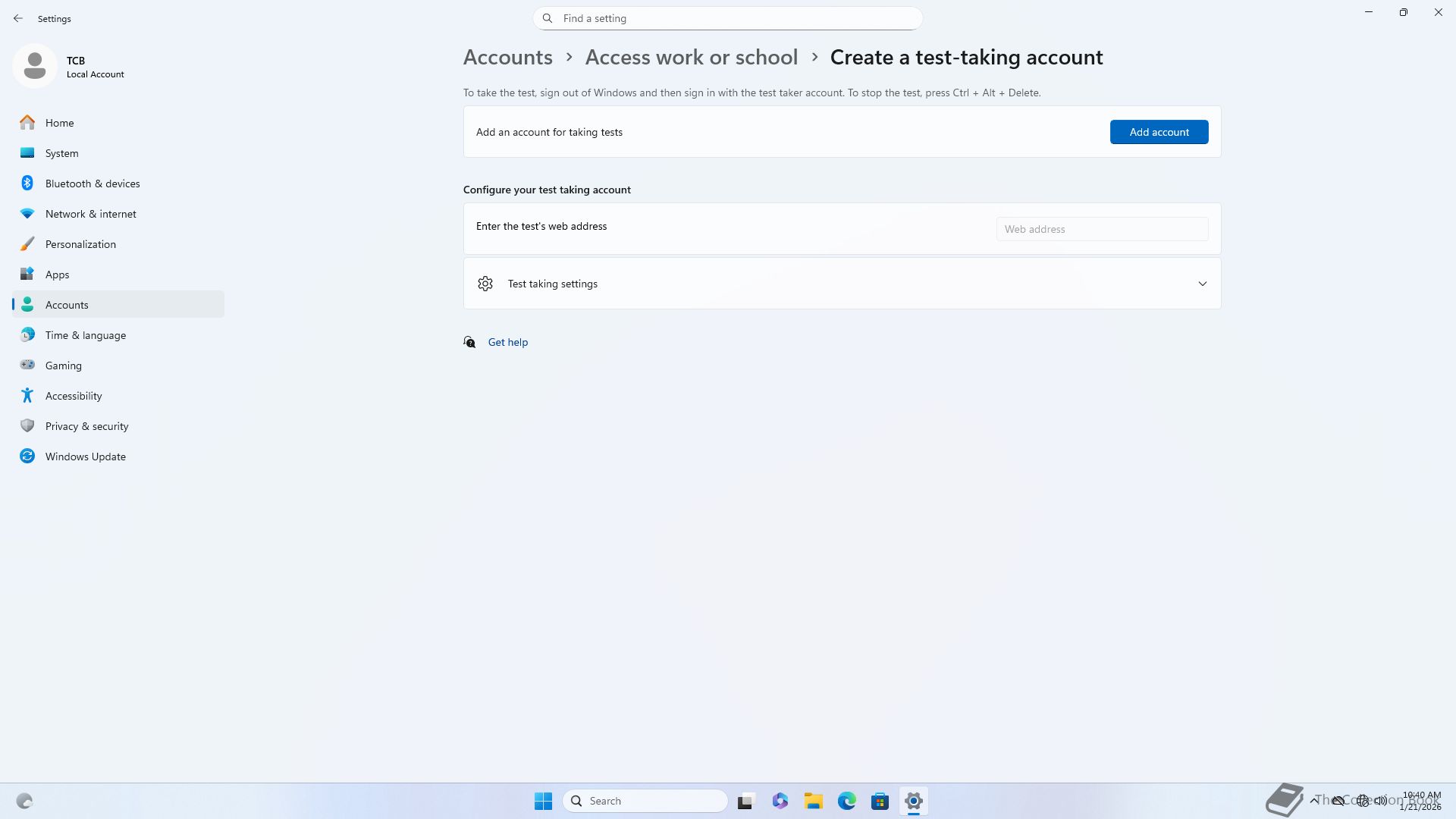Viewport: 1456px width, 819px height.
Task: Open the Get help link
Action: 507,342
